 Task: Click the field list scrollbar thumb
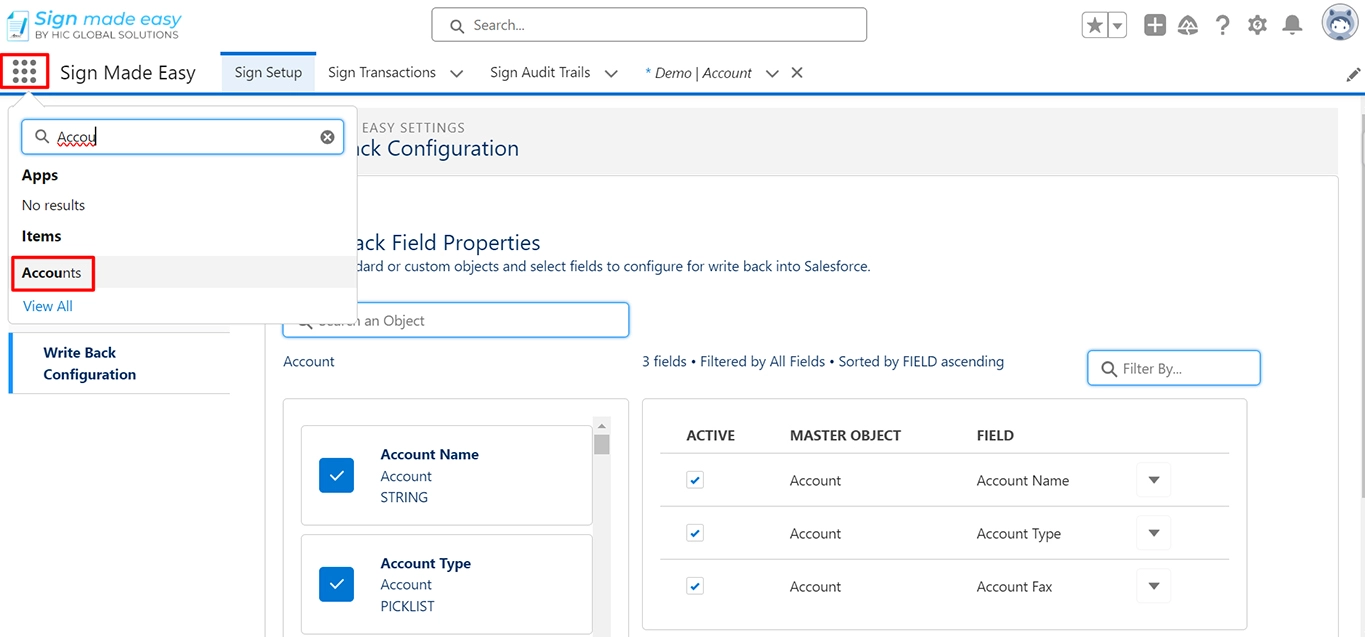[x=601, y=445]
